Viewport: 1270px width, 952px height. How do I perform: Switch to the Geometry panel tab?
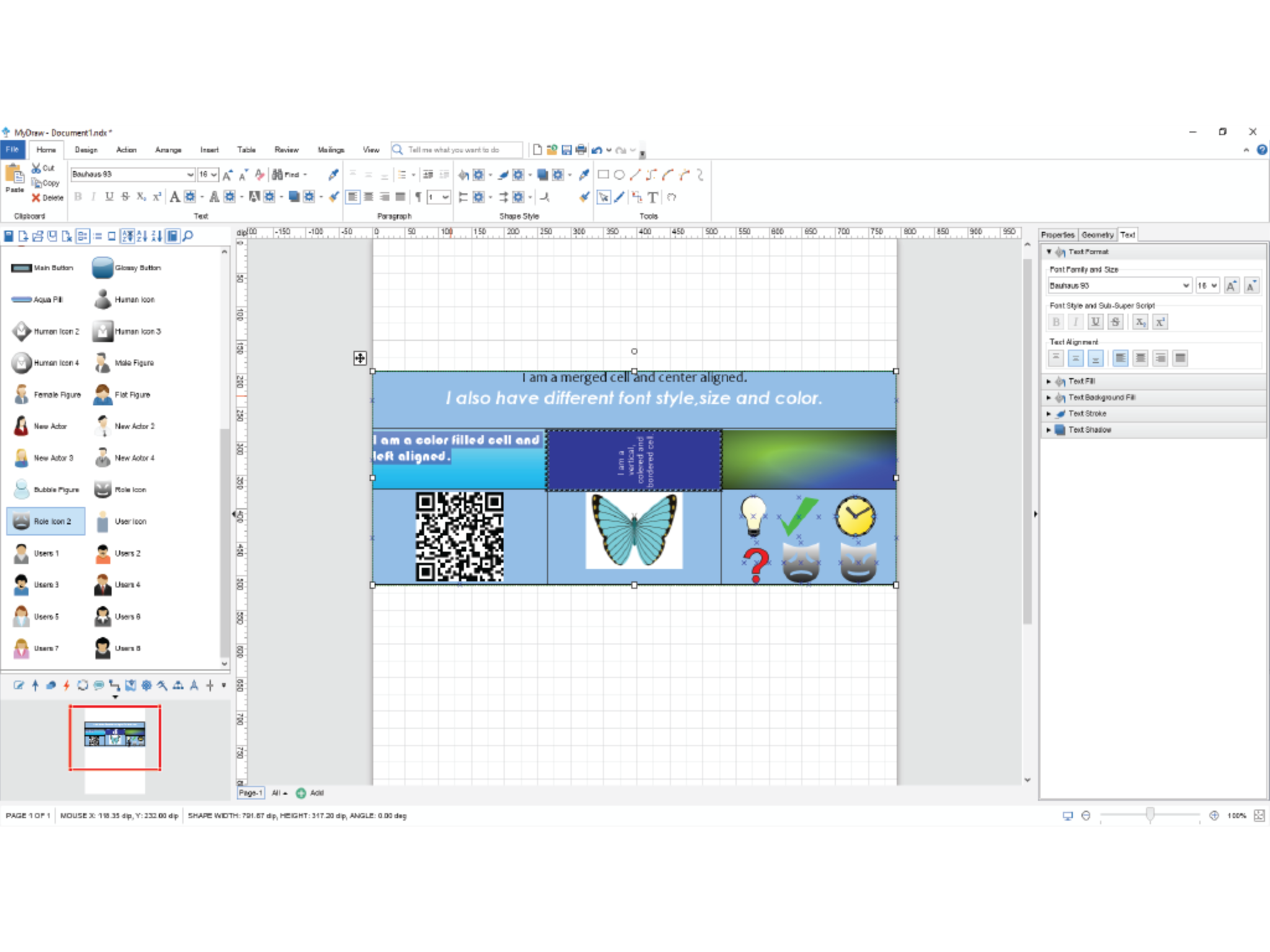point(1097,235)
